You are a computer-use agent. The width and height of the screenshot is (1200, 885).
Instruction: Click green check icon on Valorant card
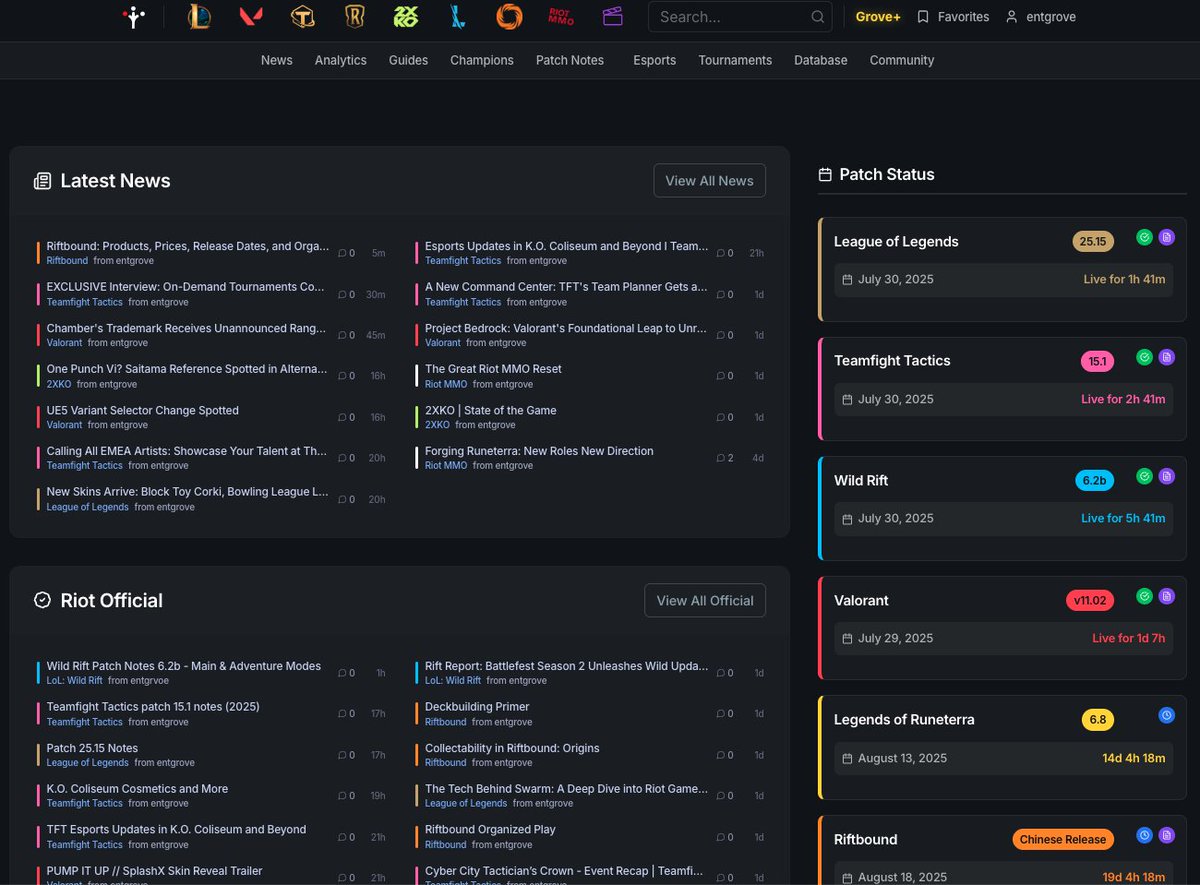tap(1145, 597)
